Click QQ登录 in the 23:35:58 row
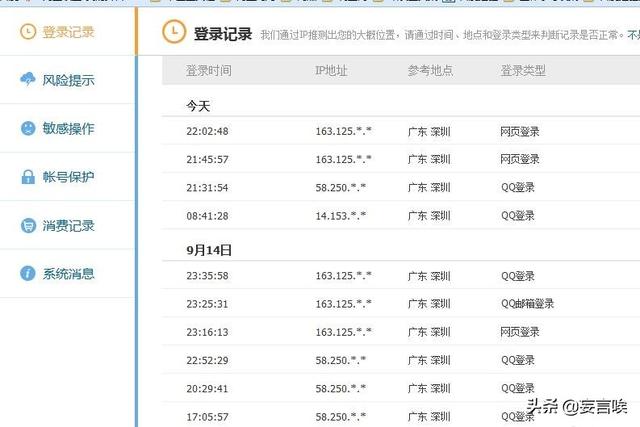 pyautogui.click(x=518, y=276)
